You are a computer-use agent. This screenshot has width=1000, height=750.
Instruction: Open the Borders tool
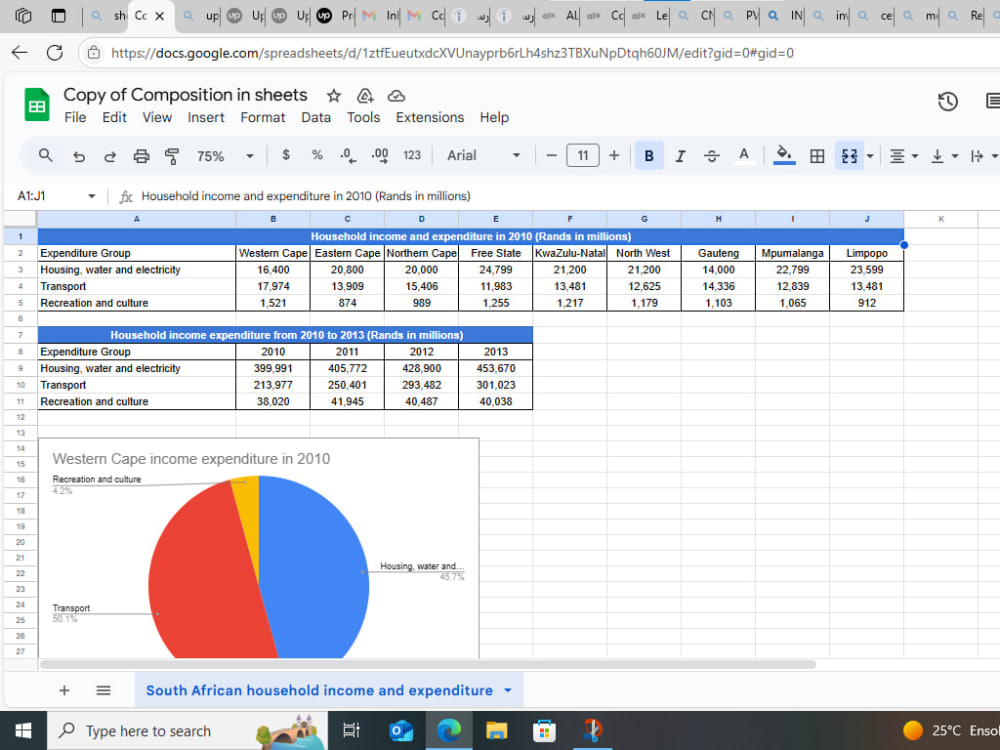click(x=817, y=156)
